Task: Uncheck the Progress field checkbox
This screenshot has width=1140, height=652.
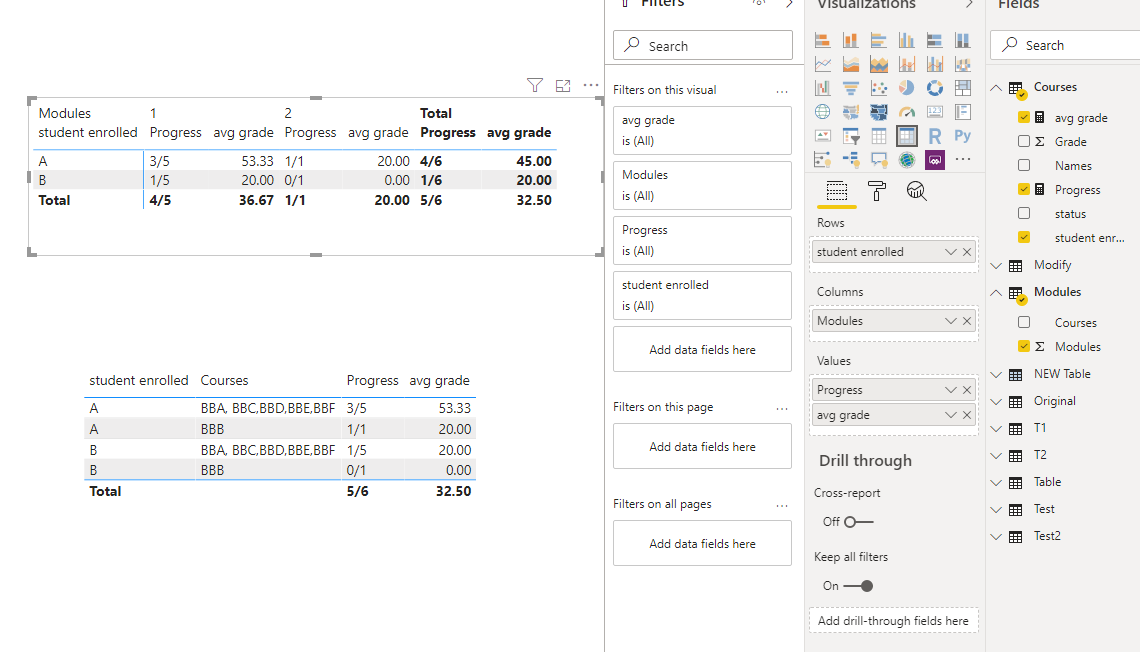Action: [1024, 189]
